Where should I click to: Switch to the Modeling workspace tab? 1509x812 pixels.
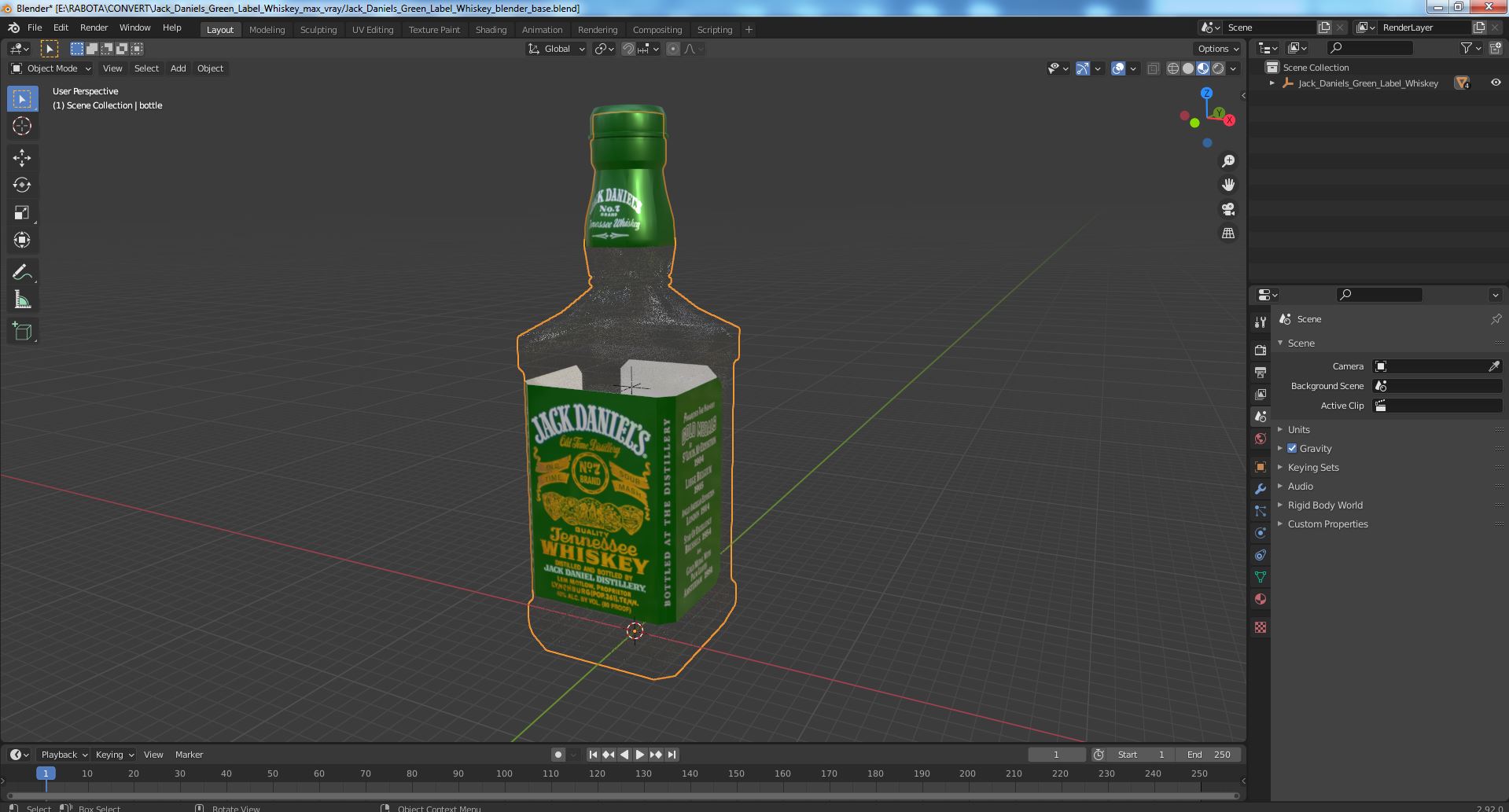(267, 30)
